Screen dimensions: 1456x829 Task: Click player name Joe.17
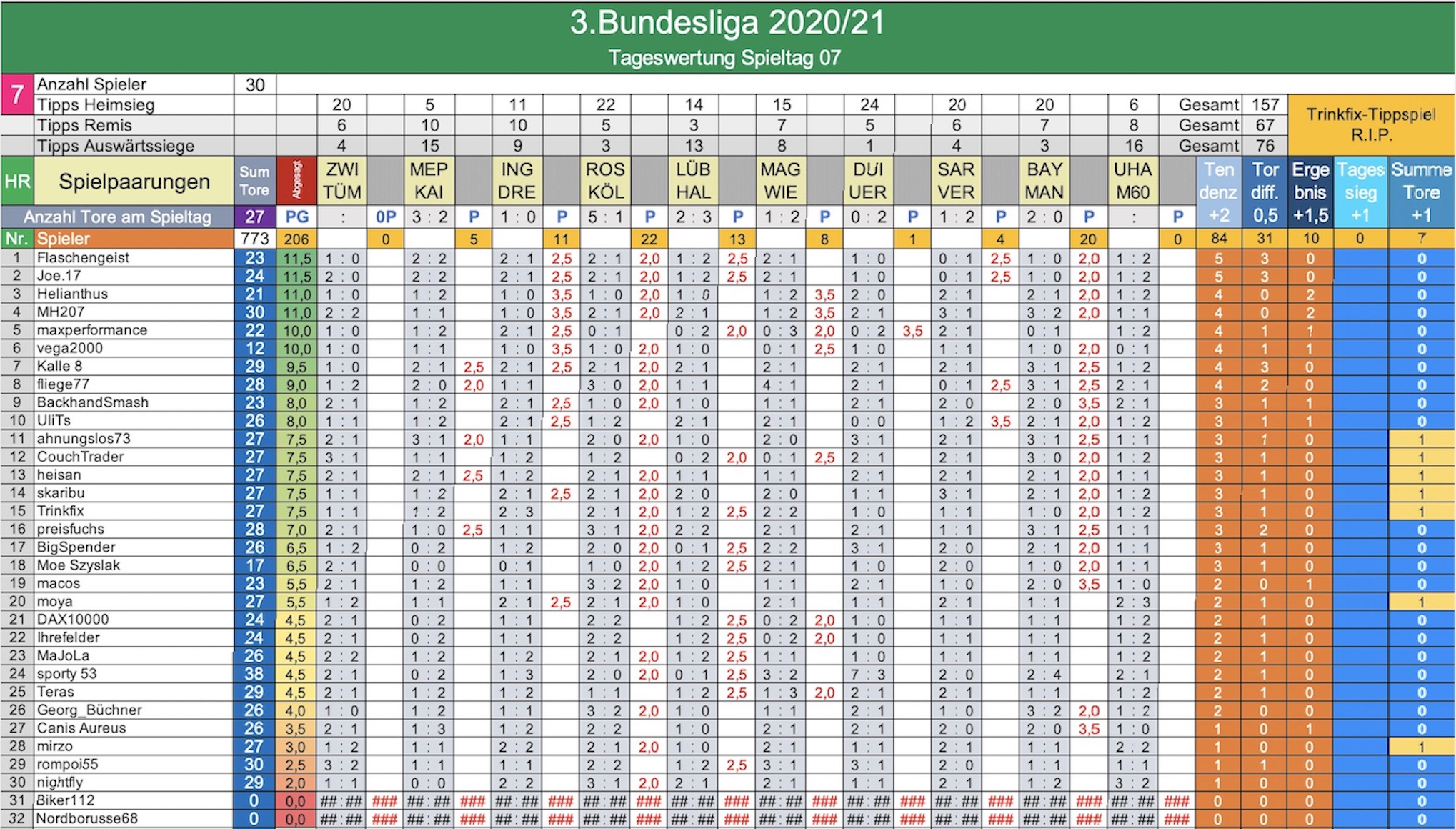[59, 276]
